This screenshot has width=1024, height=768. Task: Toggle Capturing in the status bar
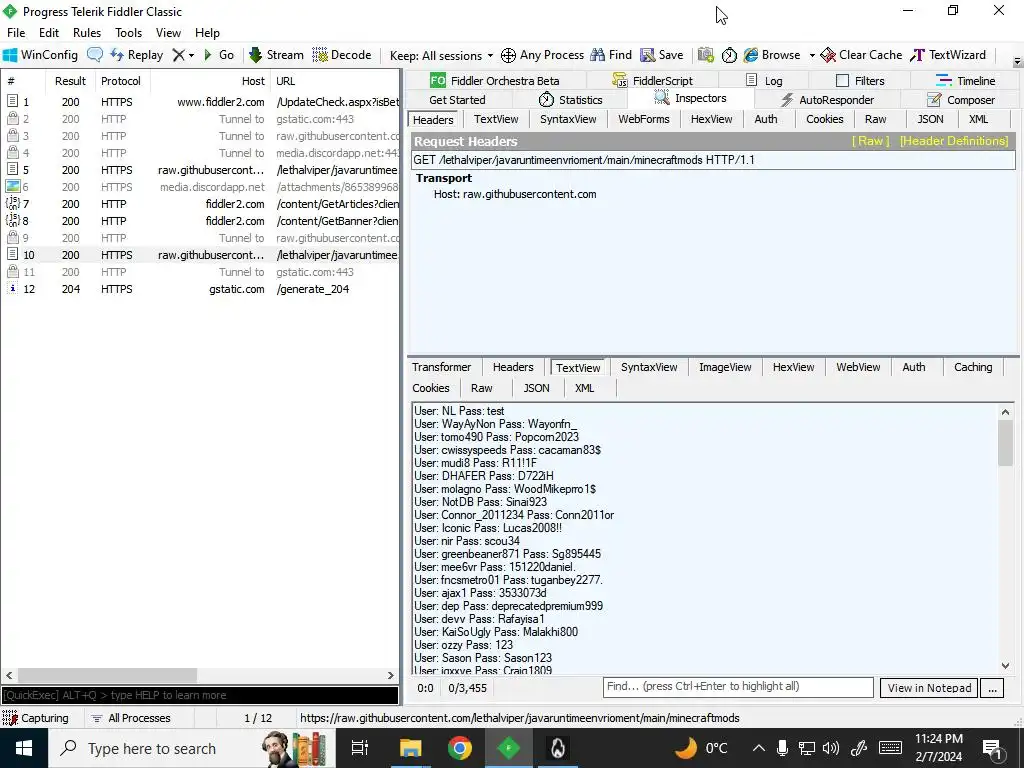[36, 718]
